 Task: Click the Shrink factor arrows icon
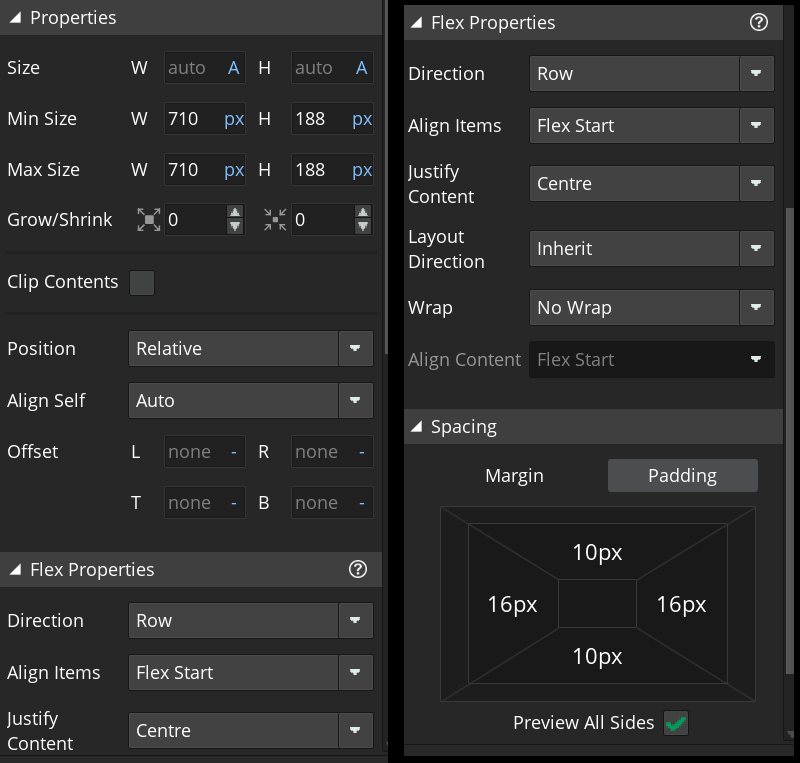click(275, 219)
